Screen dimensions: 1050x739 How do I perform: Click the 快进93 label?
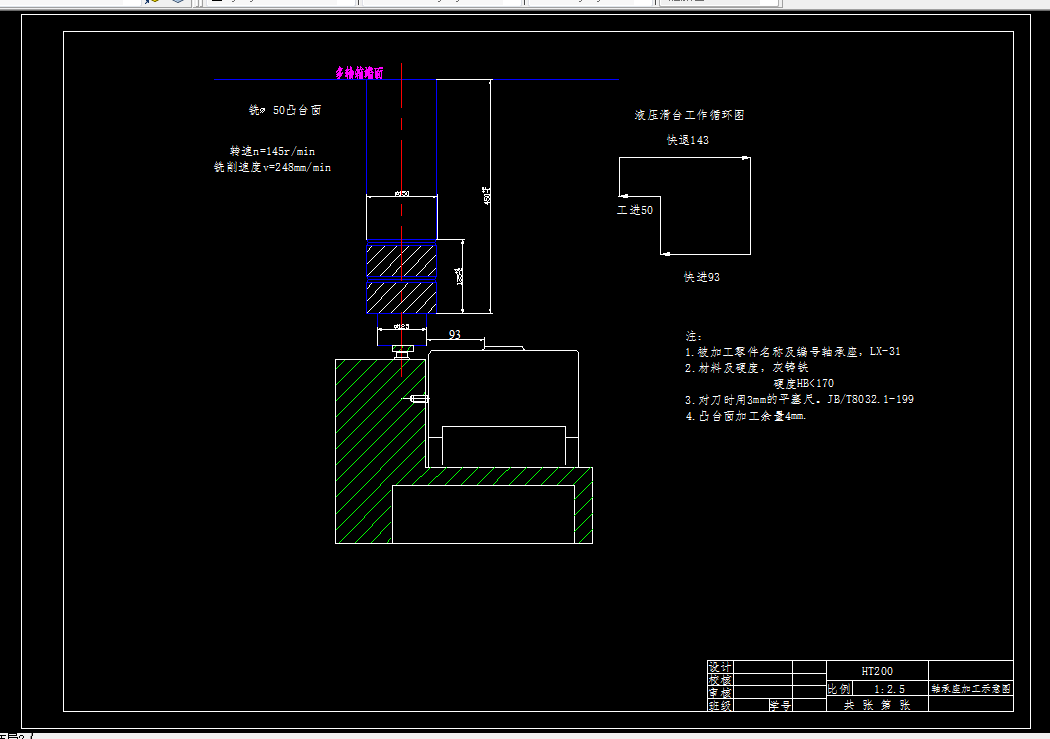[x=702, y=277]
